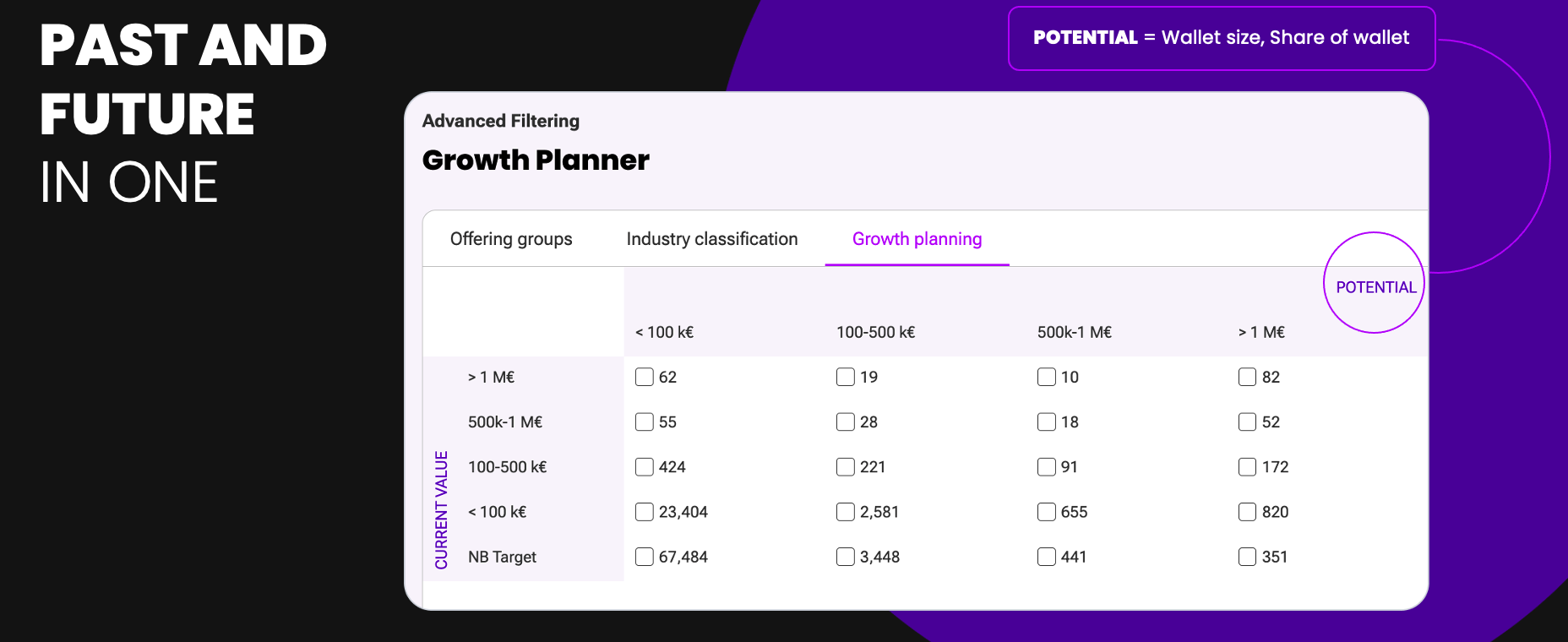The height and width of the screenshot is (642, 1568).
Task: Enable the checkbox showing 19 companies
Action: [846, 377]
